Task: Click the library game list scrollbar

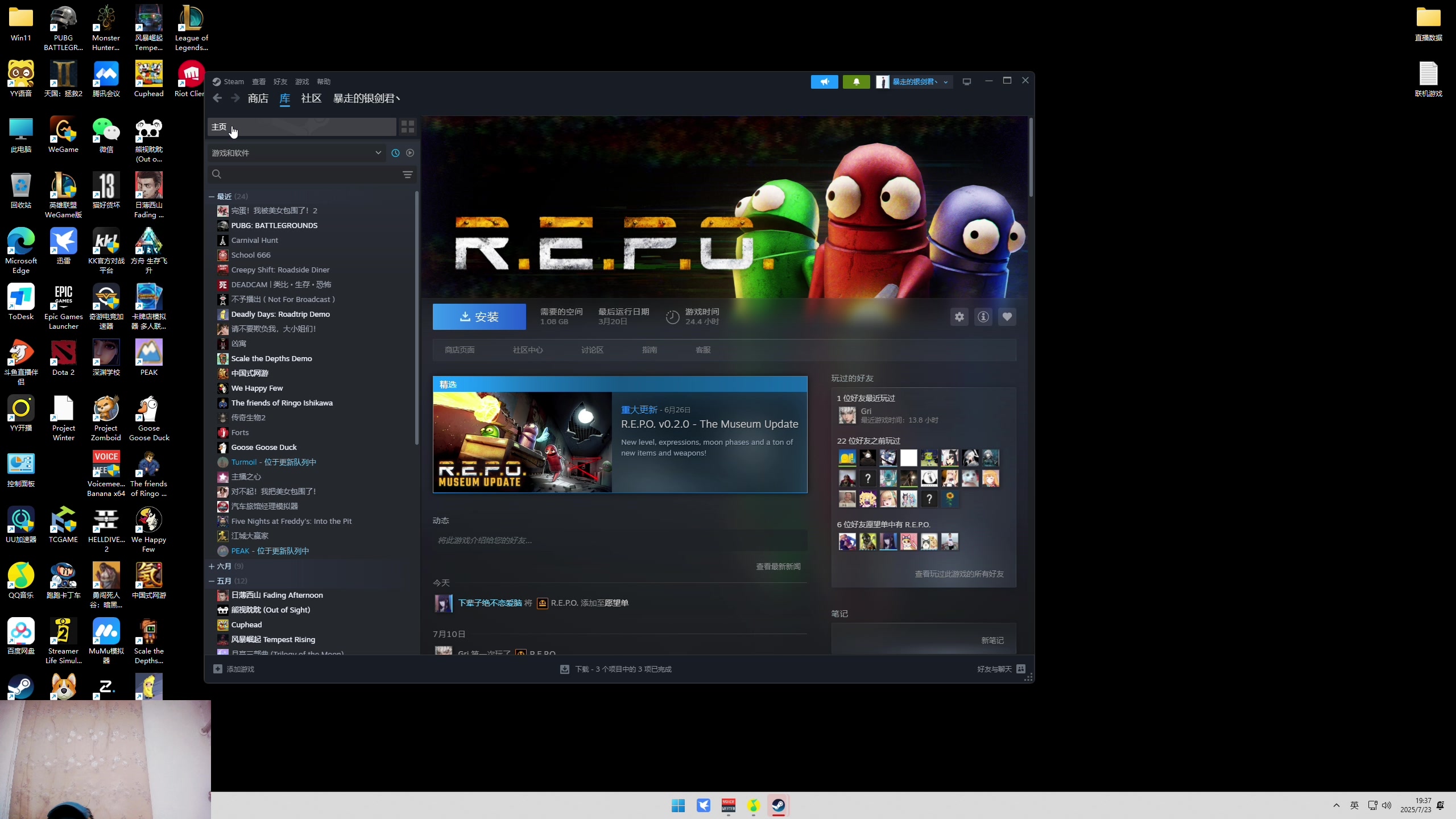Action: coord(417,318)
